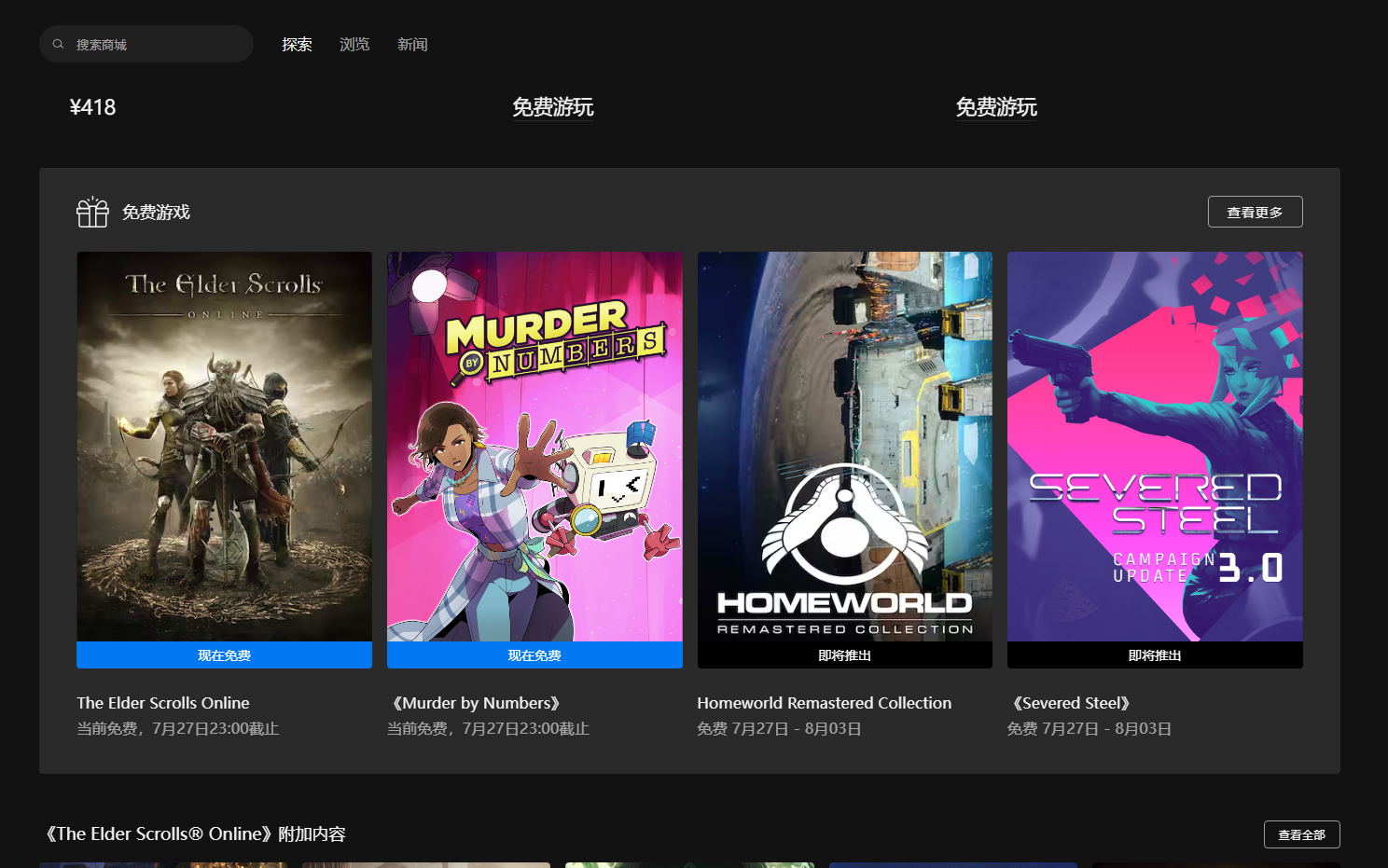The height and width of the screenshot is (868, 1388).
Task: Click the 查看全部 button
Action: point(1301,834)
